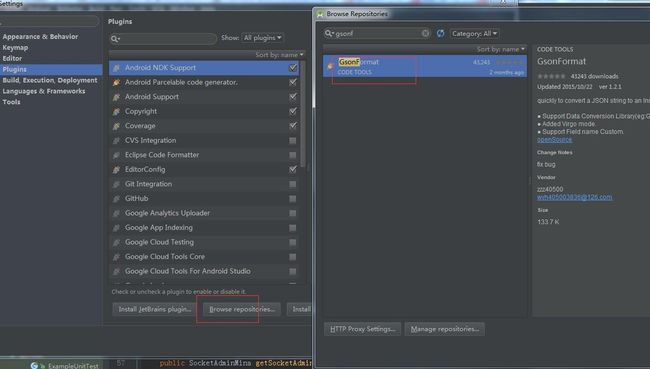Uncheck the Android Support plugin checkbox
The width and height of the screenshot is (650, 369).
[x=293, y=97]
